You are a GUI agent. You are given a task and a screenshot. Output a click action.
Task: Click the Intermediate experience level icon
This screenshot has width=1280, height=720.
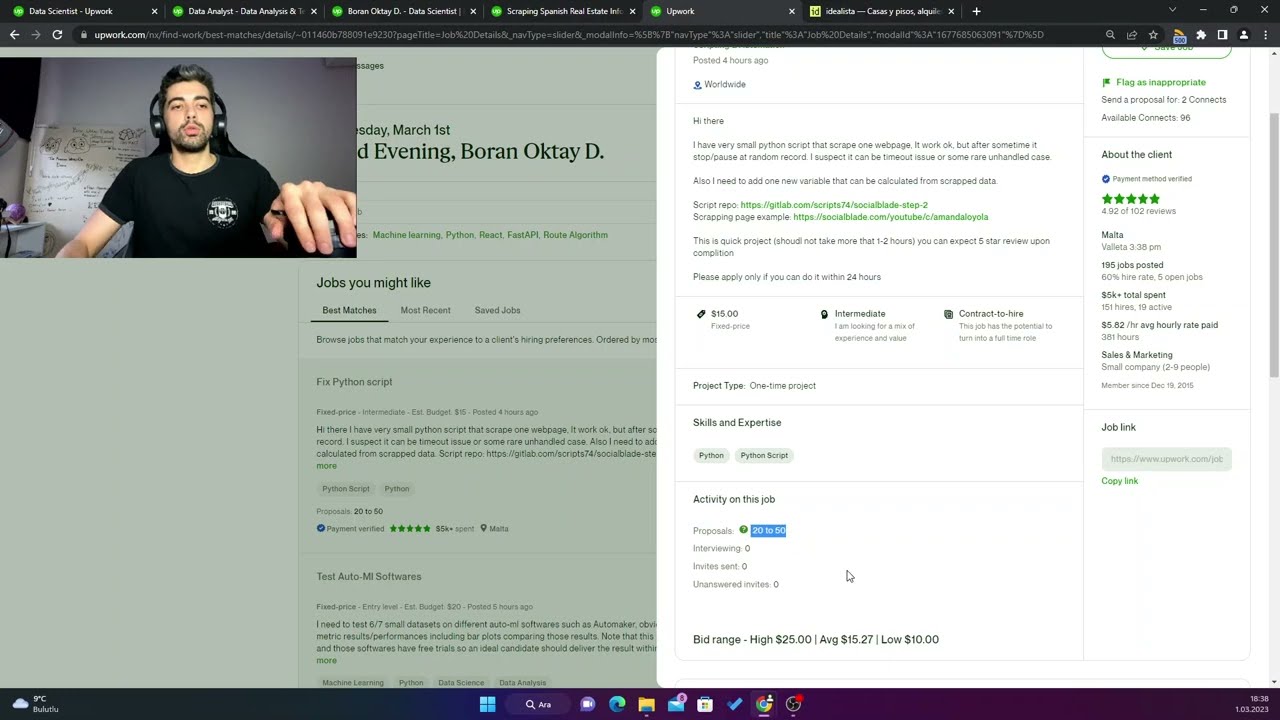[825, 314]
